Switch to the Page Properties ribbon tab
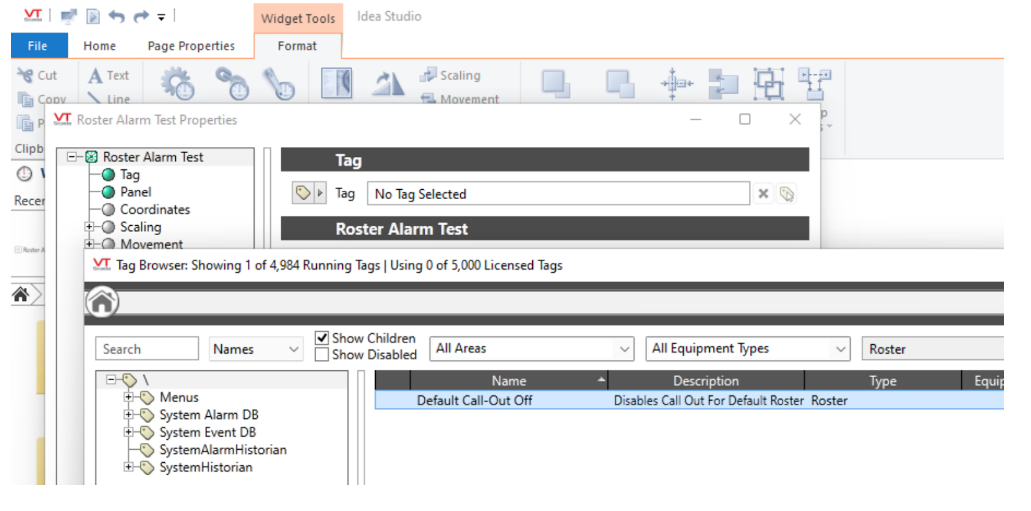Image resolution: width=1031 pixels, height=511 pixels. 191,46
